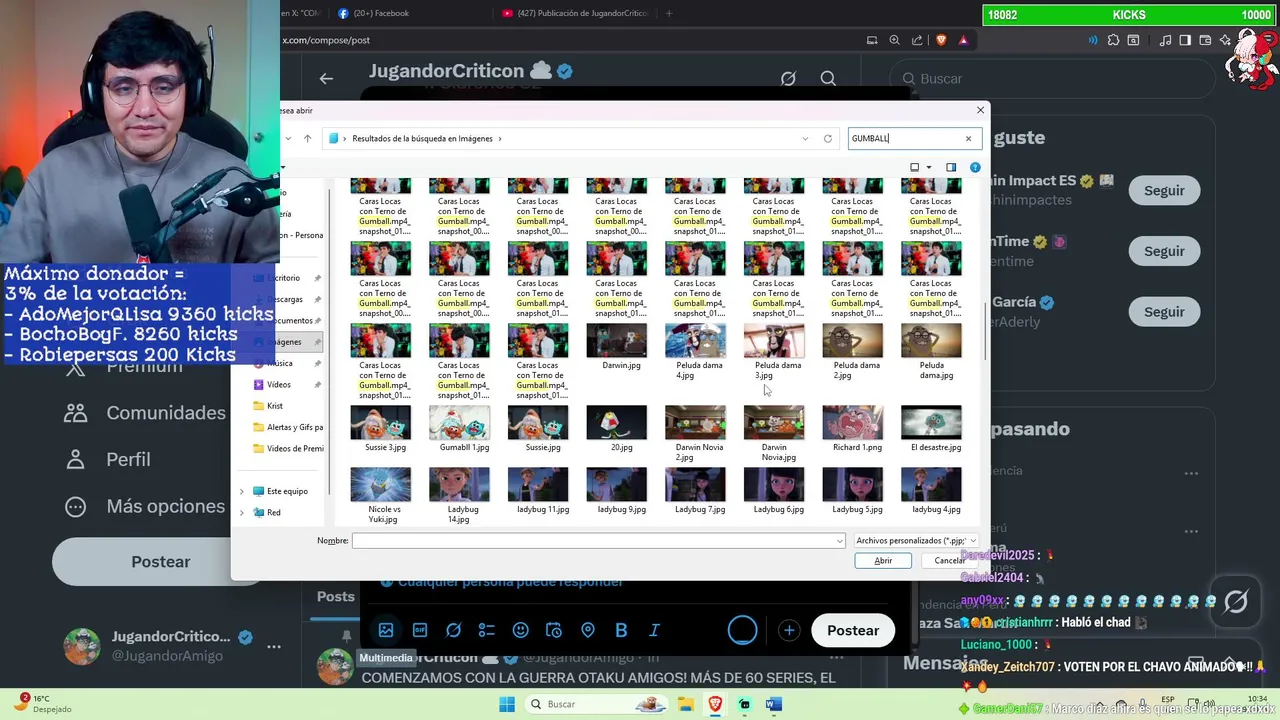
Task: Open Videos de Premi folder
Action: click(x=288, y=448)
